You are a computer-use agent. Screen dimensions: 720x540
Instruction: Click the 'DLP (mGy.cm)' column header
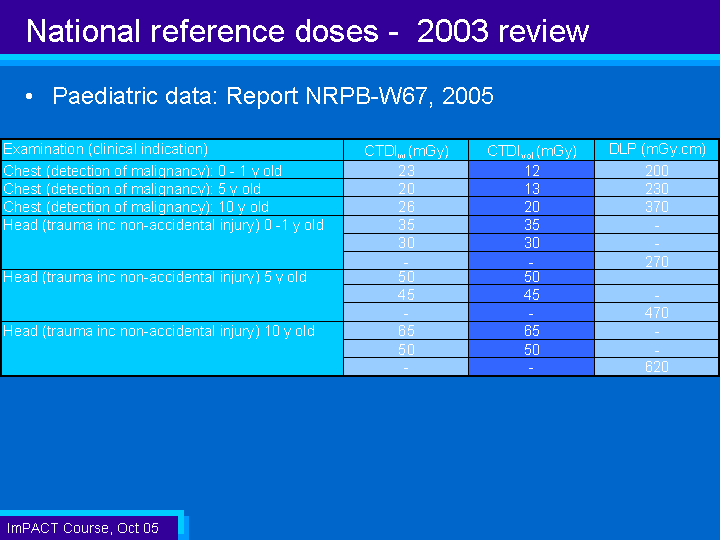(657, 149)
